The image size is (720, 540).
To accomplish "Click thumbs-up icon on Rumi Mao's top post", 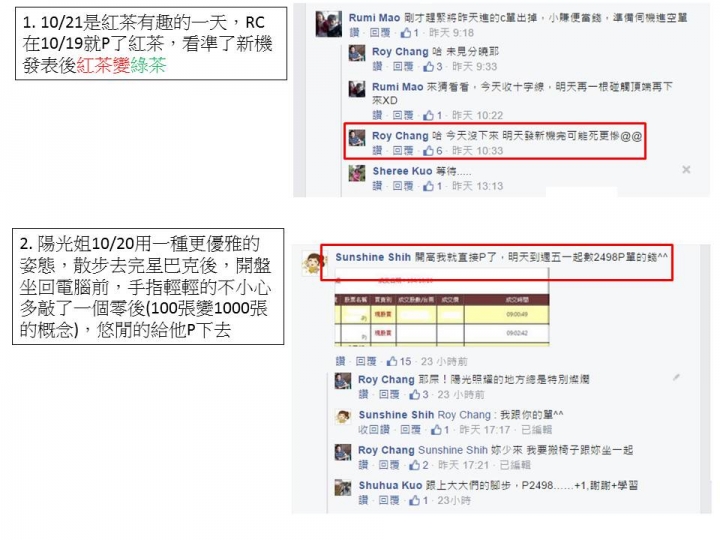I will coord(406,33).
